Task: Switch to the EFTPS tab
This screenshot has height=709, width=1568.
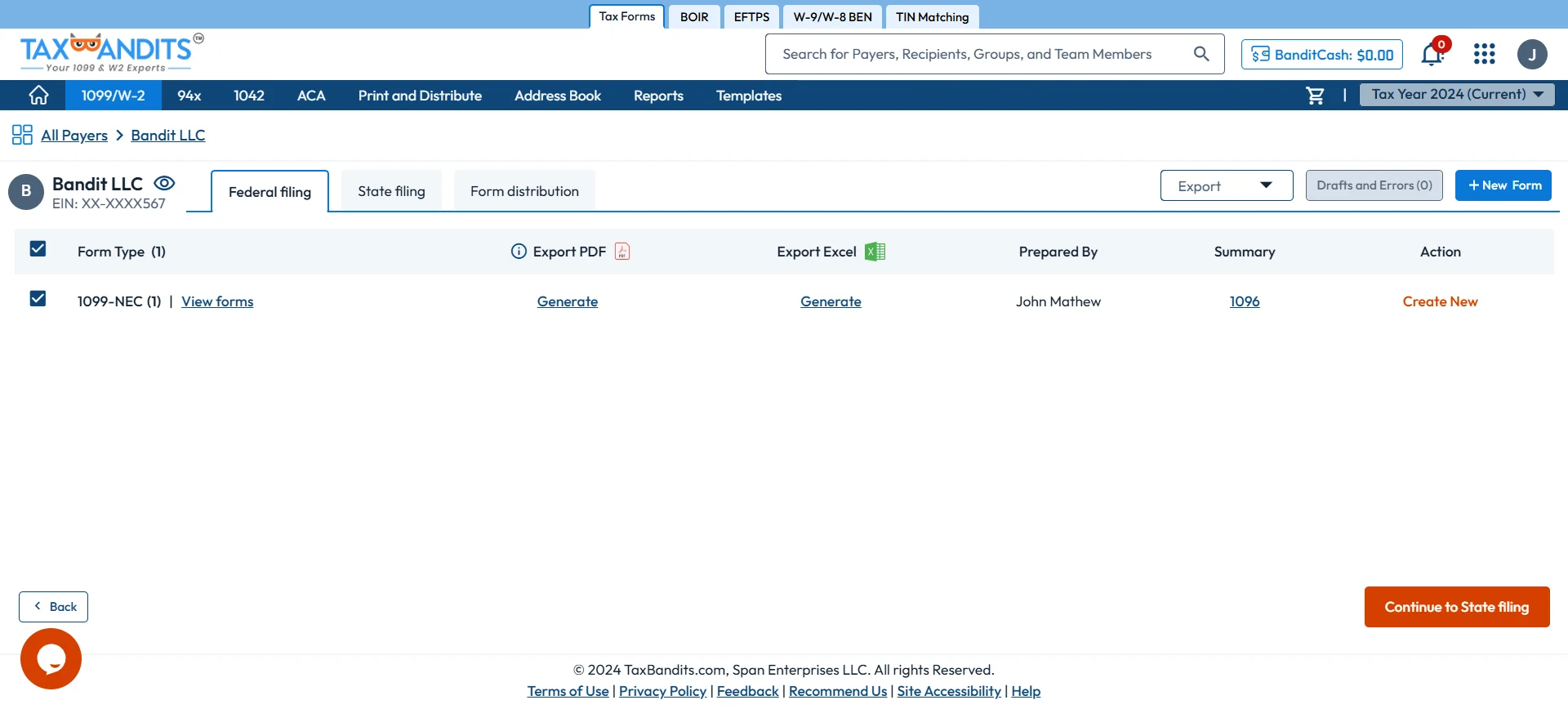Action: click(x=751, y=17)
